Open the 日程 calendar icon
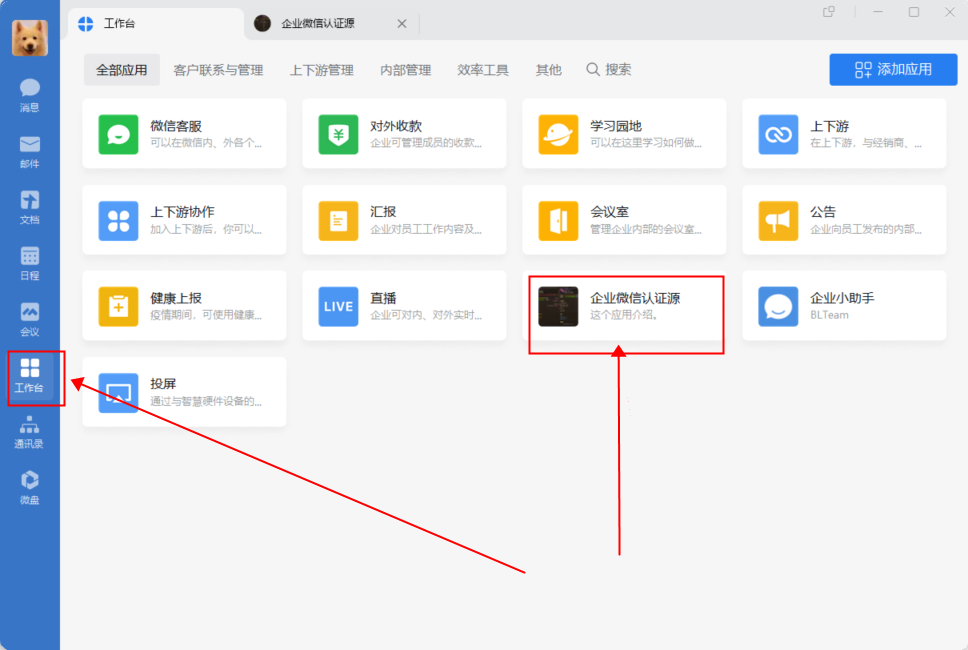The image size is (968, 650). click(x=30, y=263)
